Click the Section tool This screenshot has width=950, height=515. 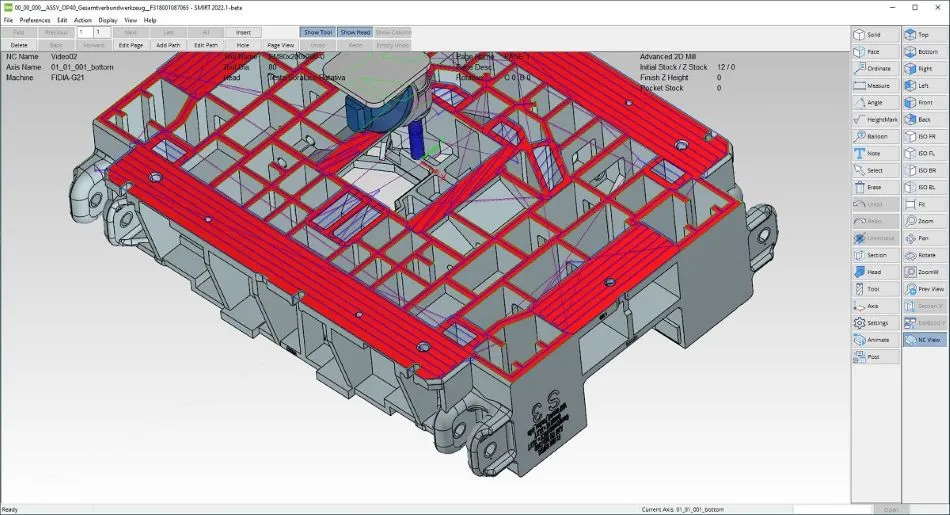(x=875, y=255)
